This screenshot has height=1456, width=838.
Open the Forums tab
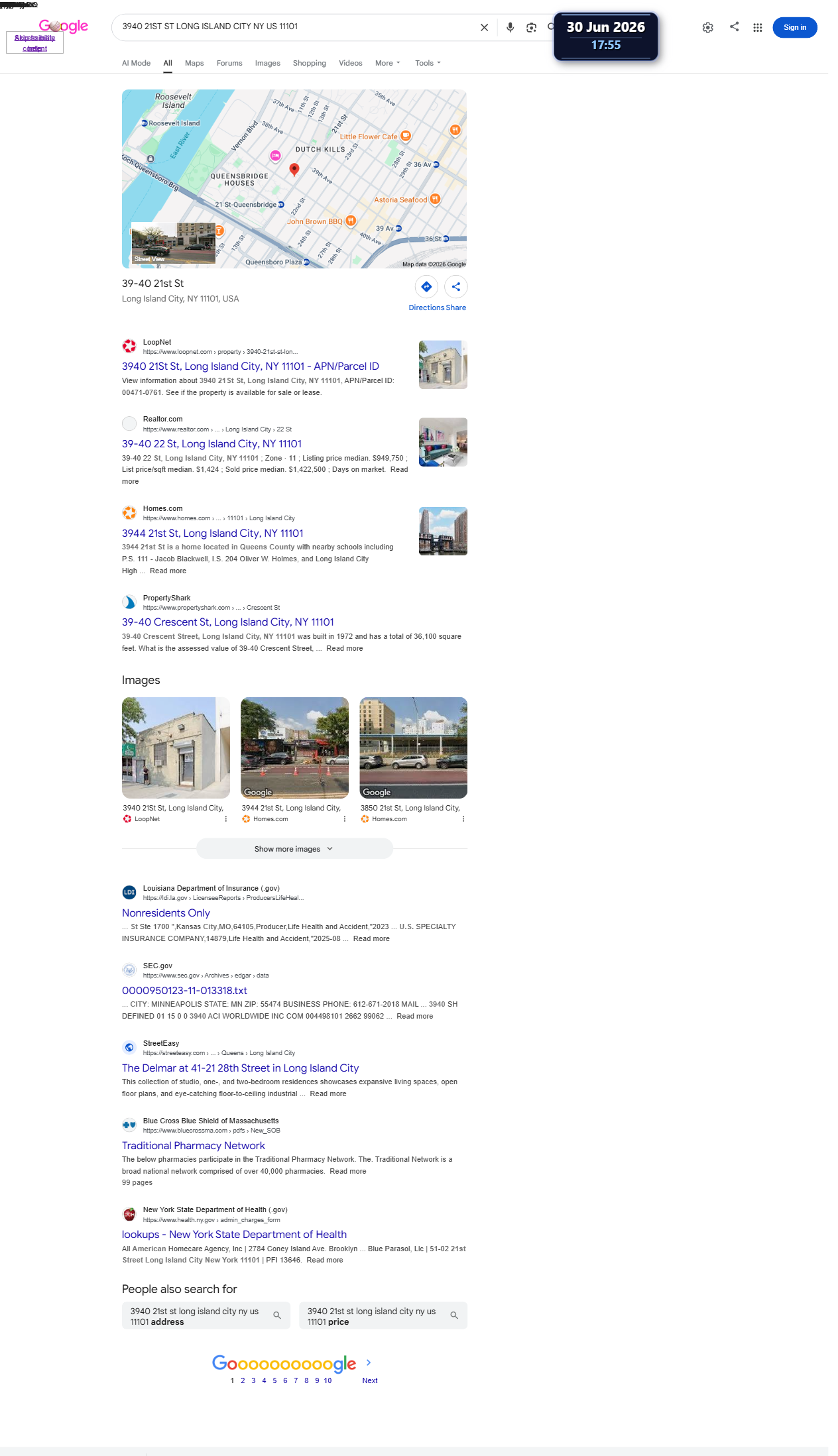(229, 63)
